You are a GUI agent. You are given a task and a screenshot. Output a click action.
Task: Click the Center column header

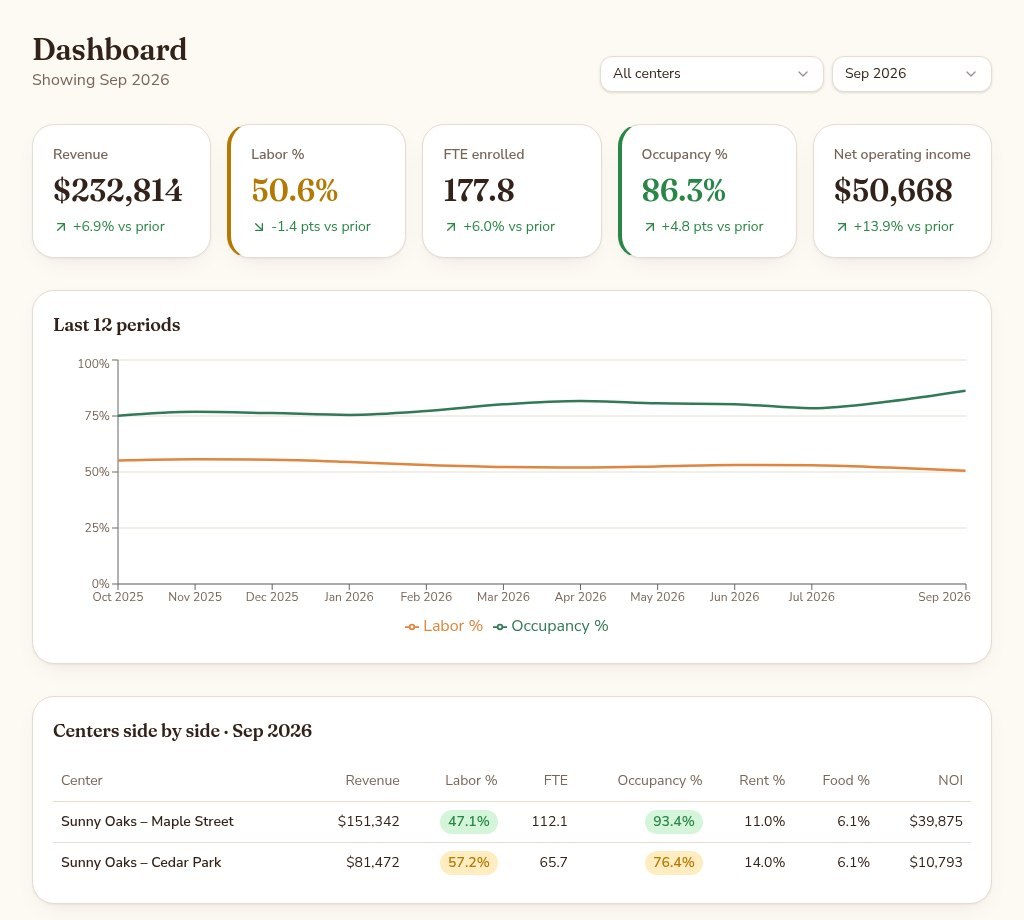coord(82,780)
